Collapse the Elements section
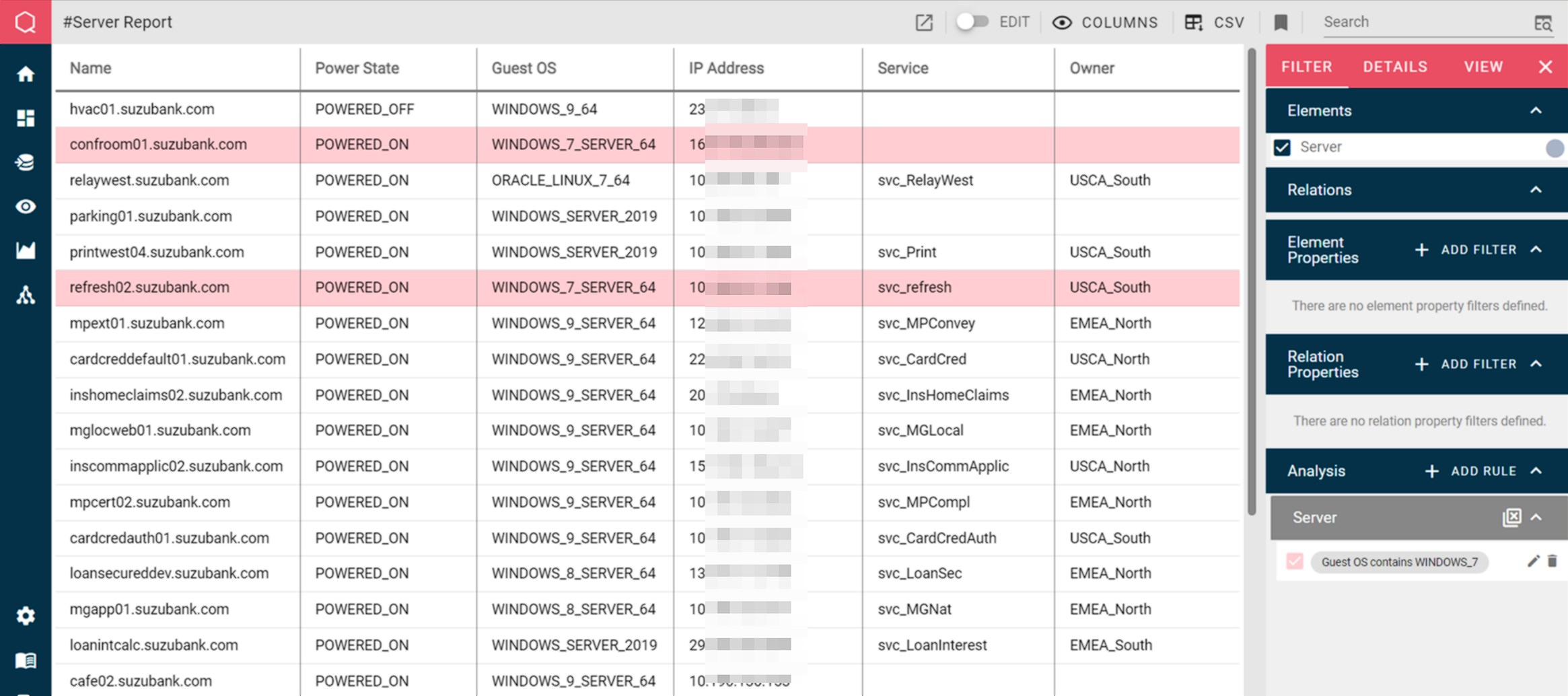1568x696 pixels. [x=1536, y=110]
